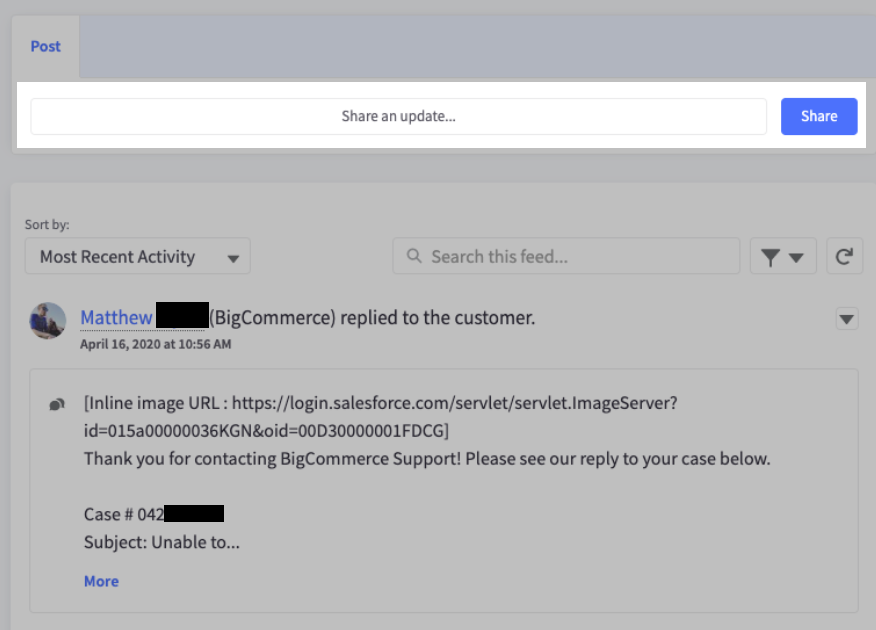Image resolution: width=876 pixels, height=630 pixels.
Task: Click the blue Share button
Action: [818, 116]
